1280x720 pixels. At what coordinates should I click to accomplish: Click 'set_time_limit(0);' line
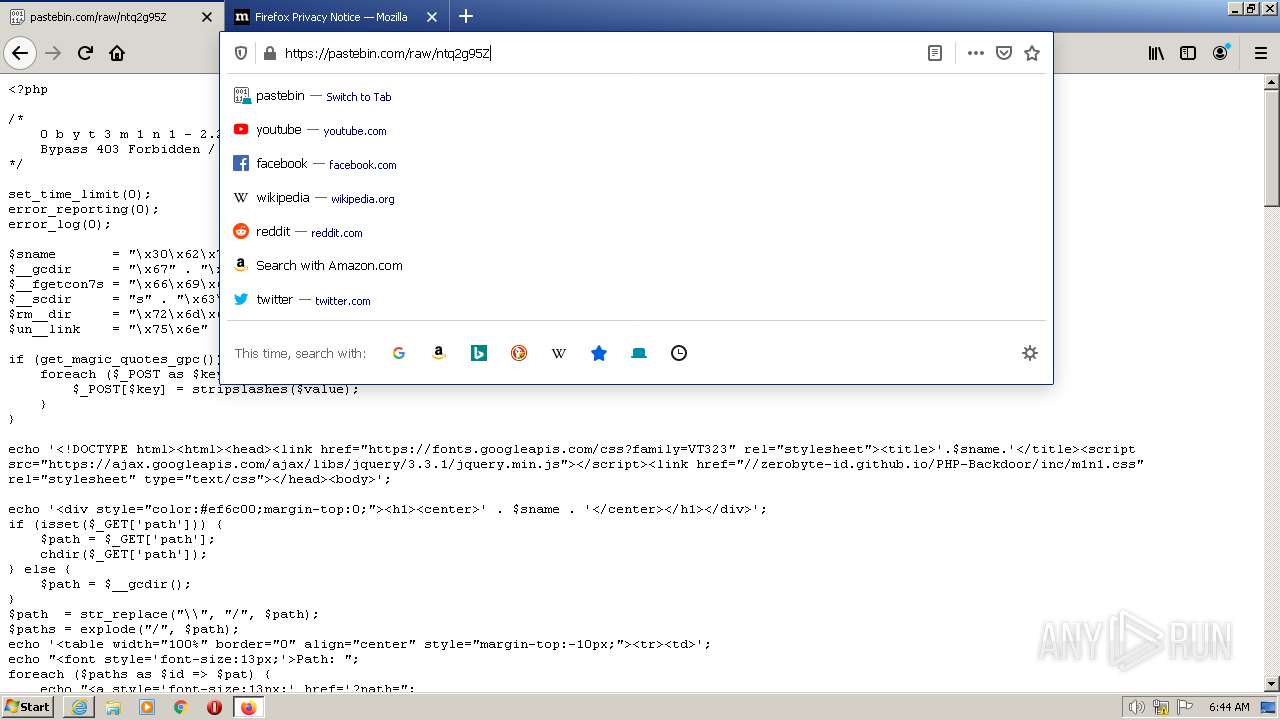[x=80, y=194]
